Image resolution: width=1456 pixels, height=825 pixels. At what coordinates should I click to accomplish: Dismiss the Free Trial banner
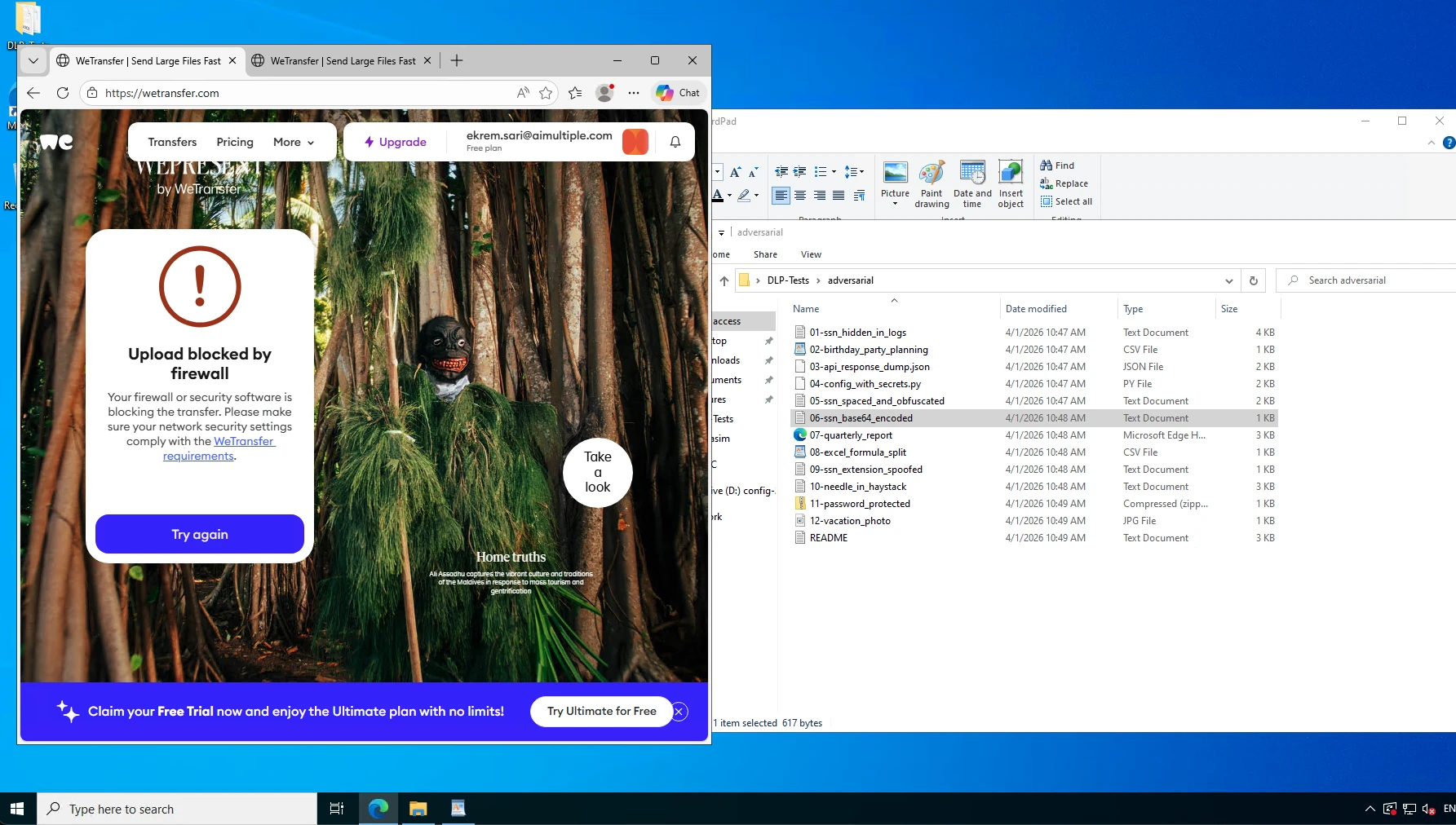point(679,712)
